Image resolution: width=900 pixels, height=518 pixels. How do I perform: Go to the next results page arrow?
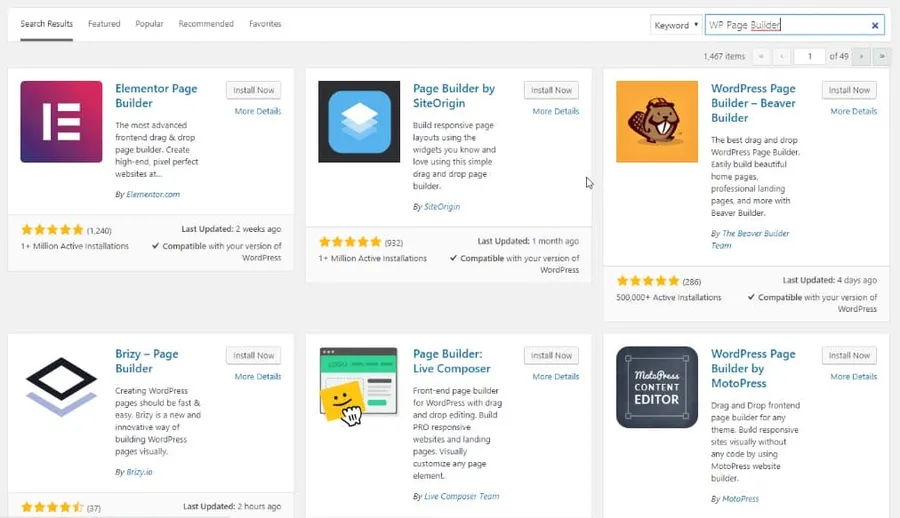coord(861,56)
